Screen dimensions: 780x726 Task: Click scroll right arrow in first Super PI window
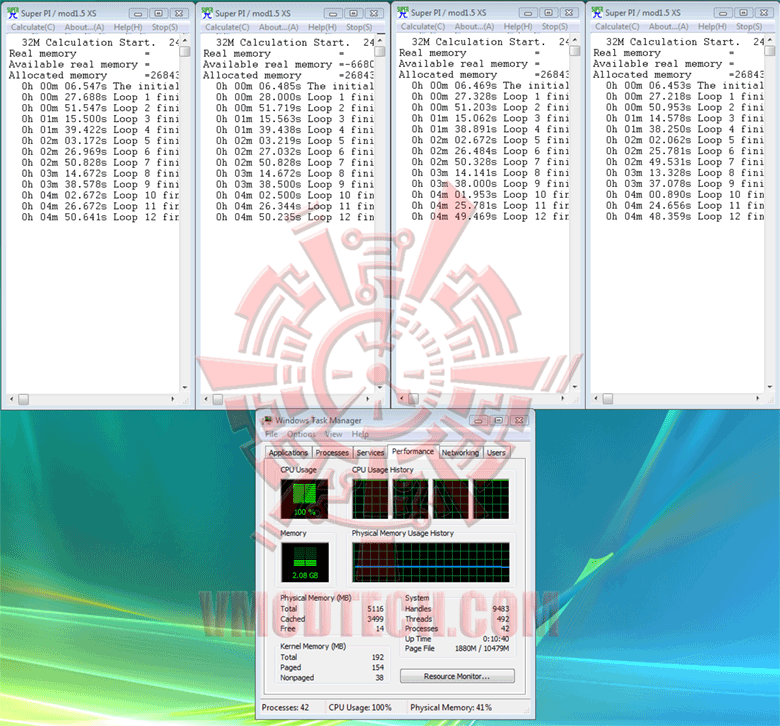(x=173, y=399)
